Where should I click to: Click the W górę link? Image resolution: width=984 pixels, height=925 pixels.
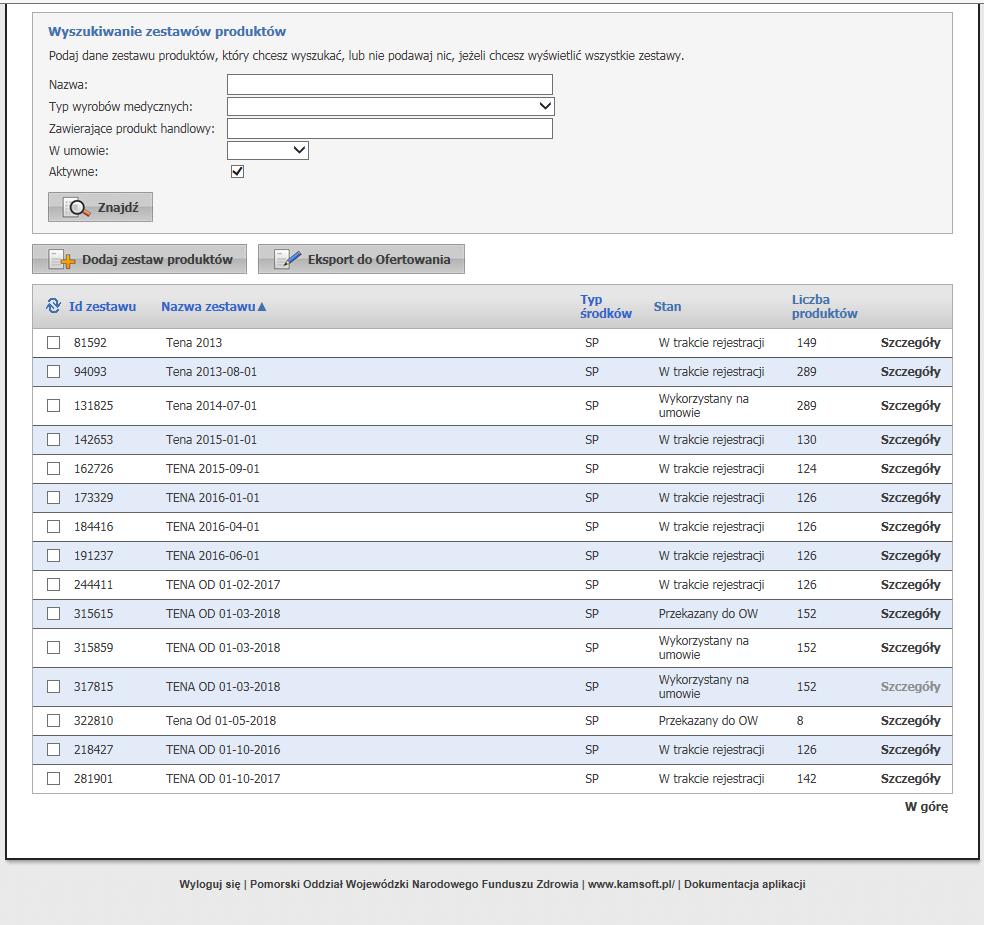click(x=926, y=806)
